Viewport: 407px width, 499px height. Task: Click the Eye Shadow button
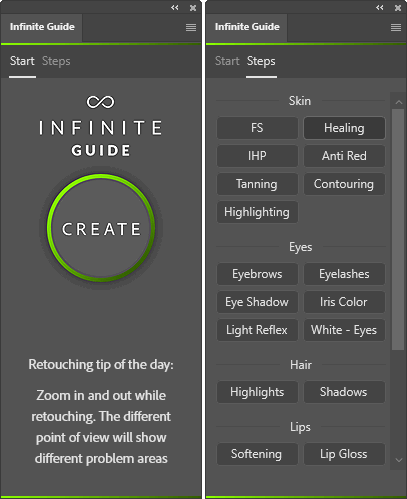257,302
